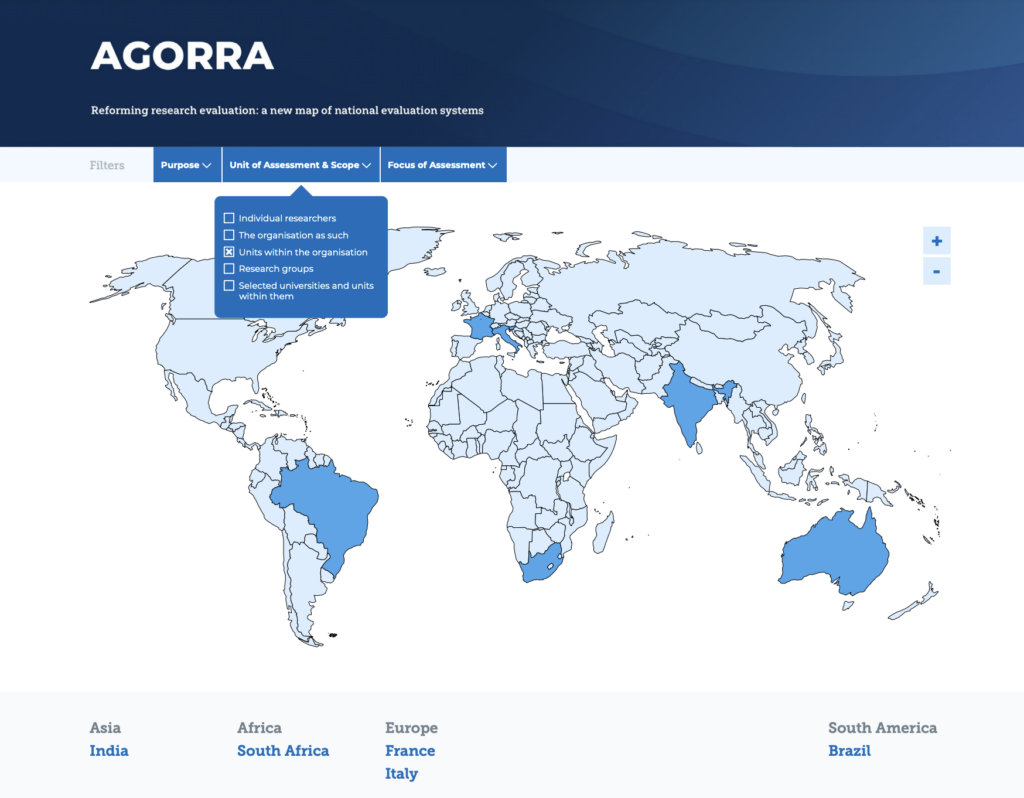Click the Asia region heading
Screen dimensions: 1024x798
(105, 727)
